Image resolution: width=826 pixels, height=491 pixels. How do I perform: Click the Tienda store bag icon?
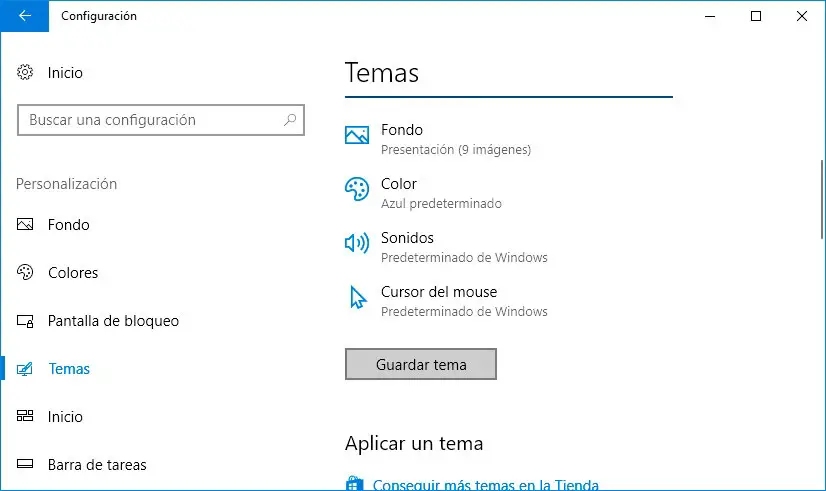354,485
